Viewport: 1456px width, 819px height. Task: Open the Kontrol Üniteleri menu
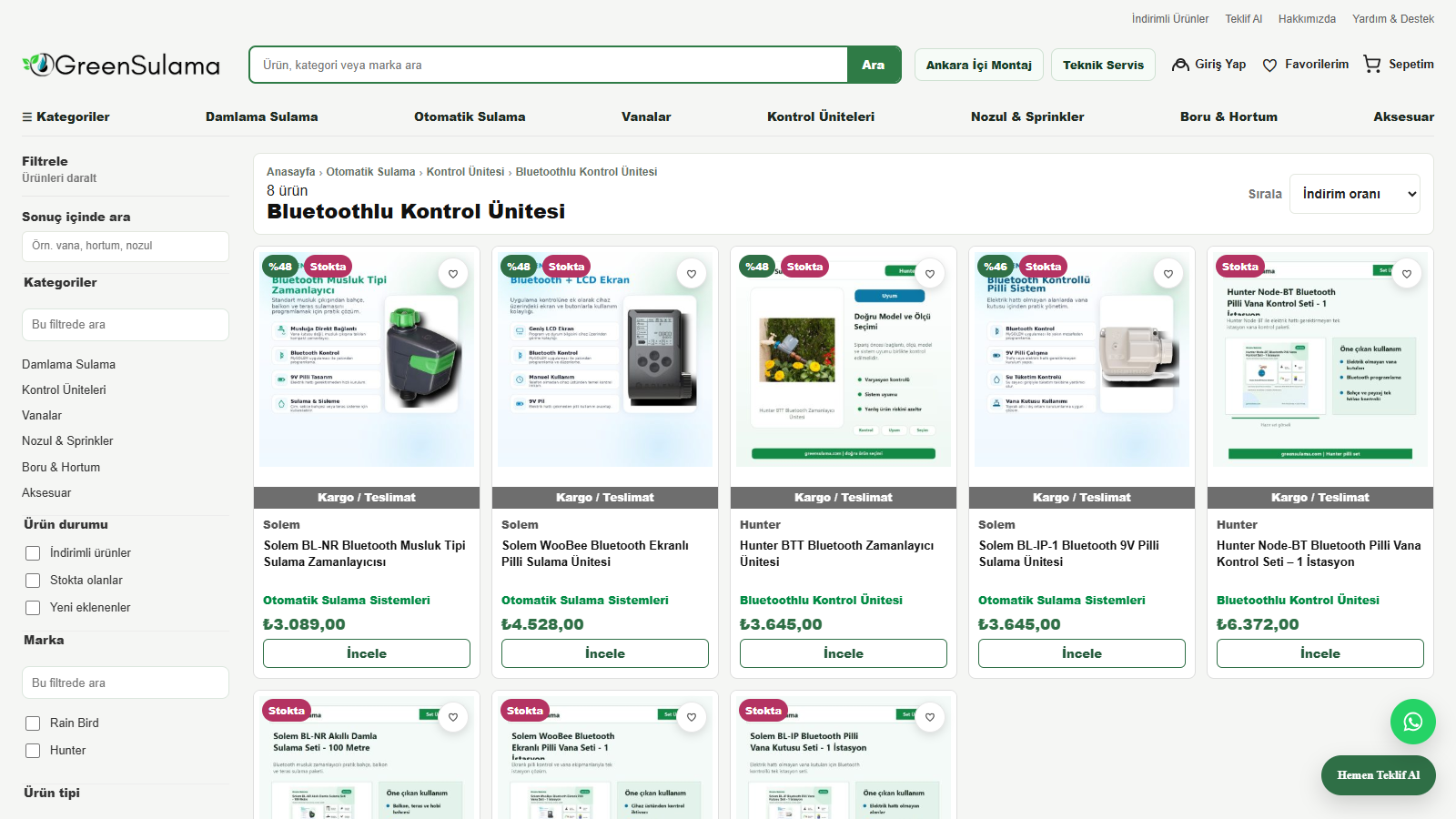(821, 116)
